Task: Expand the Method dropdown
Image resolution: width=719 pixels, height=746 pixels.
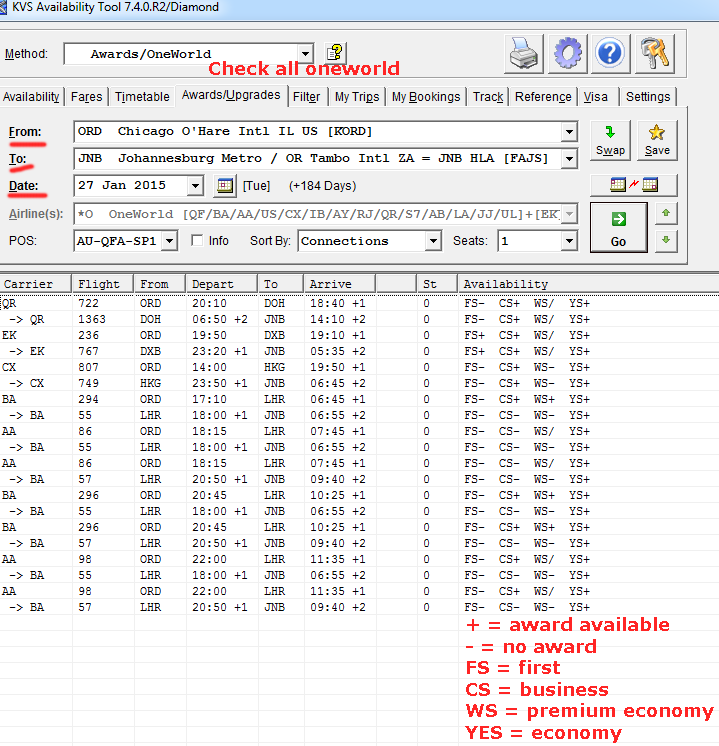Action: (x=305, y=53)
